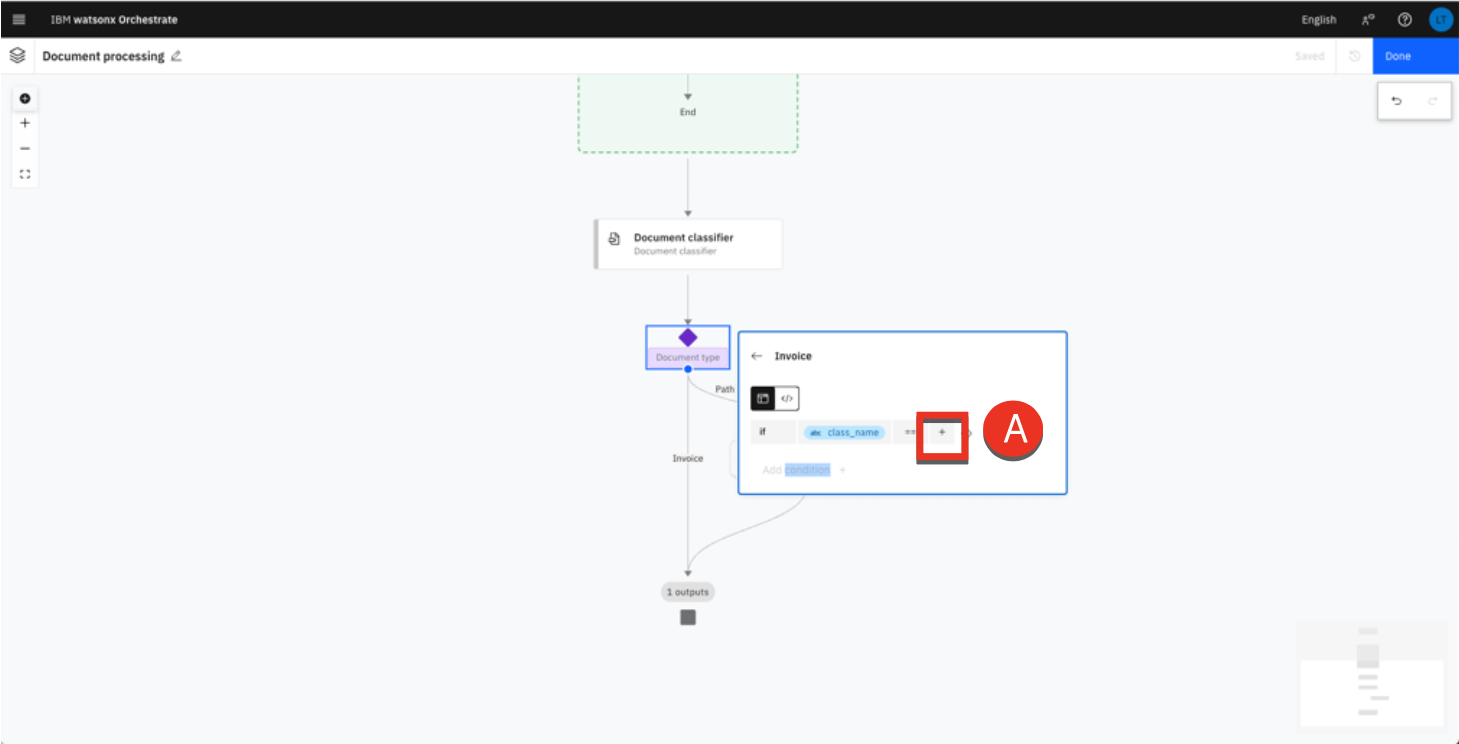Open the help question mark icon

[x=1404, y=19]
